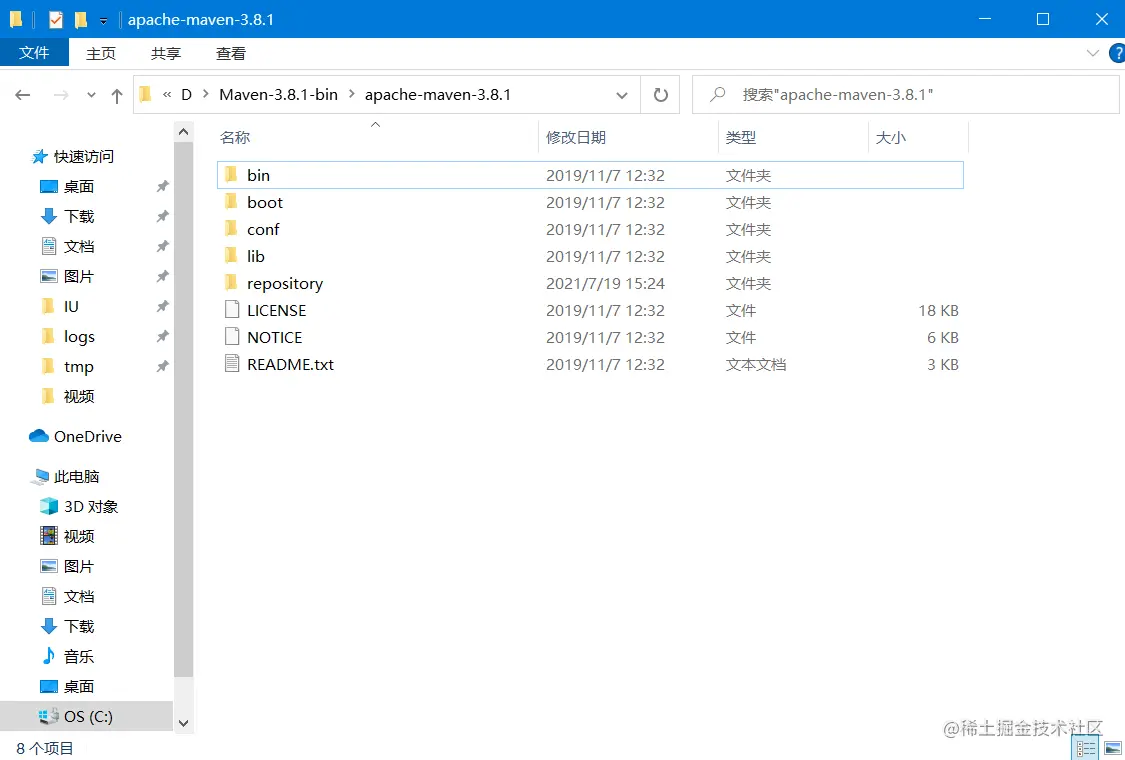Click navigation pane scrollbar thumb
Viewport: 1125px width, 760px height.
click(x=184, y=409)
